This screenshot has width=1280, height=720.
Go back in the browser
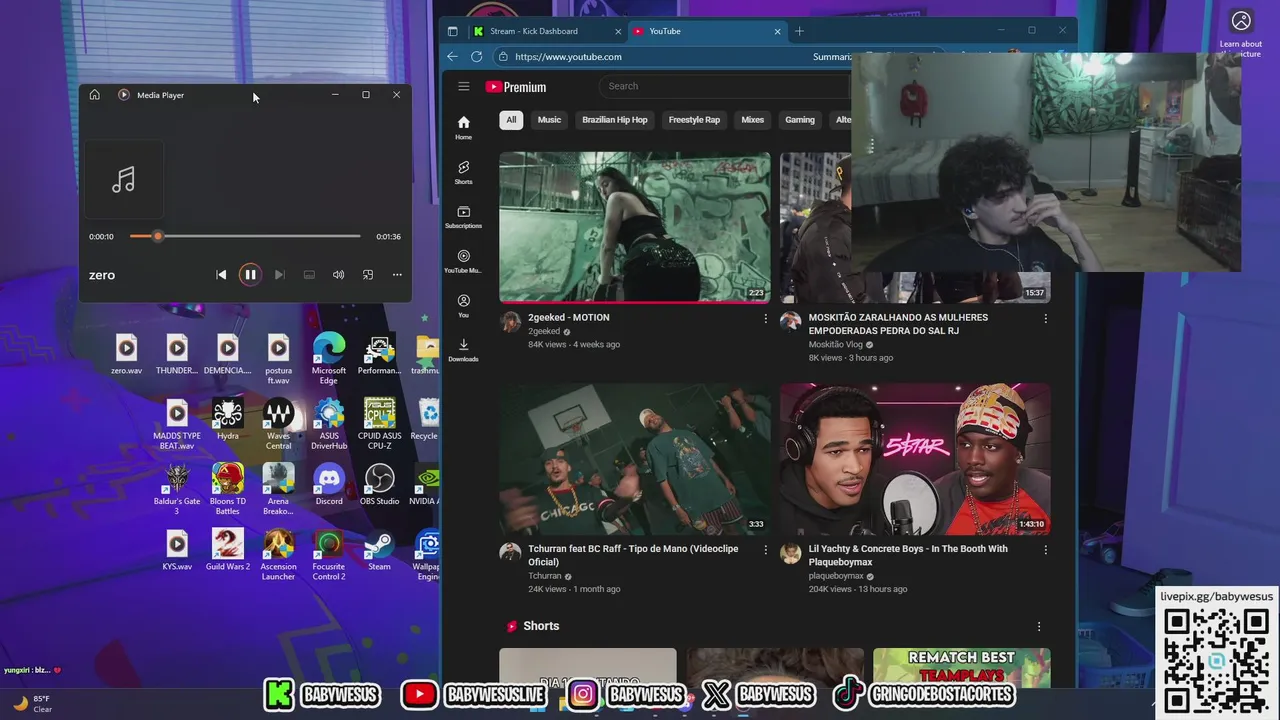tap(452, 57)
